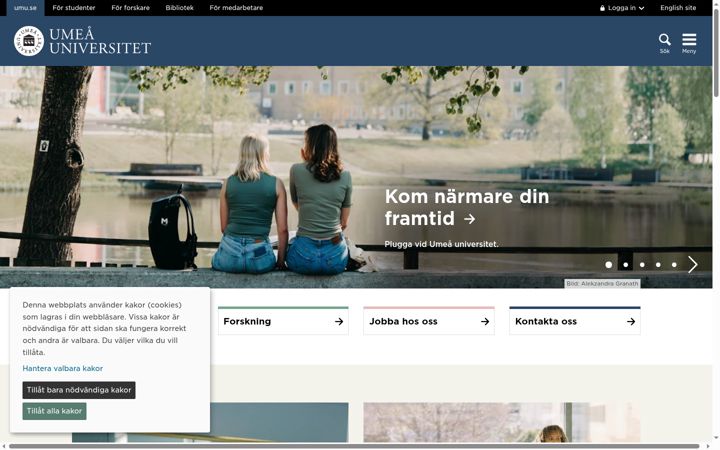The image size is (720, 450).
Task: Click Tillåt bara nödvändiga kakor button
Action: pos(79,390)
